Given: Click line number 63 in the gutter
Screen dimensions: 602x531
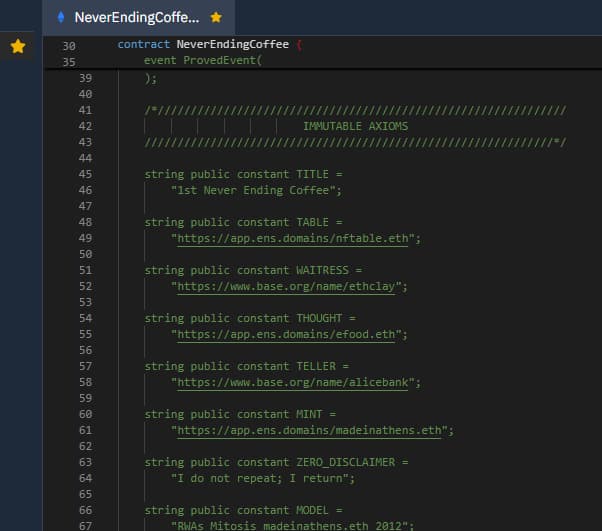Looking at the screenshot, I should tap(85, 462).
